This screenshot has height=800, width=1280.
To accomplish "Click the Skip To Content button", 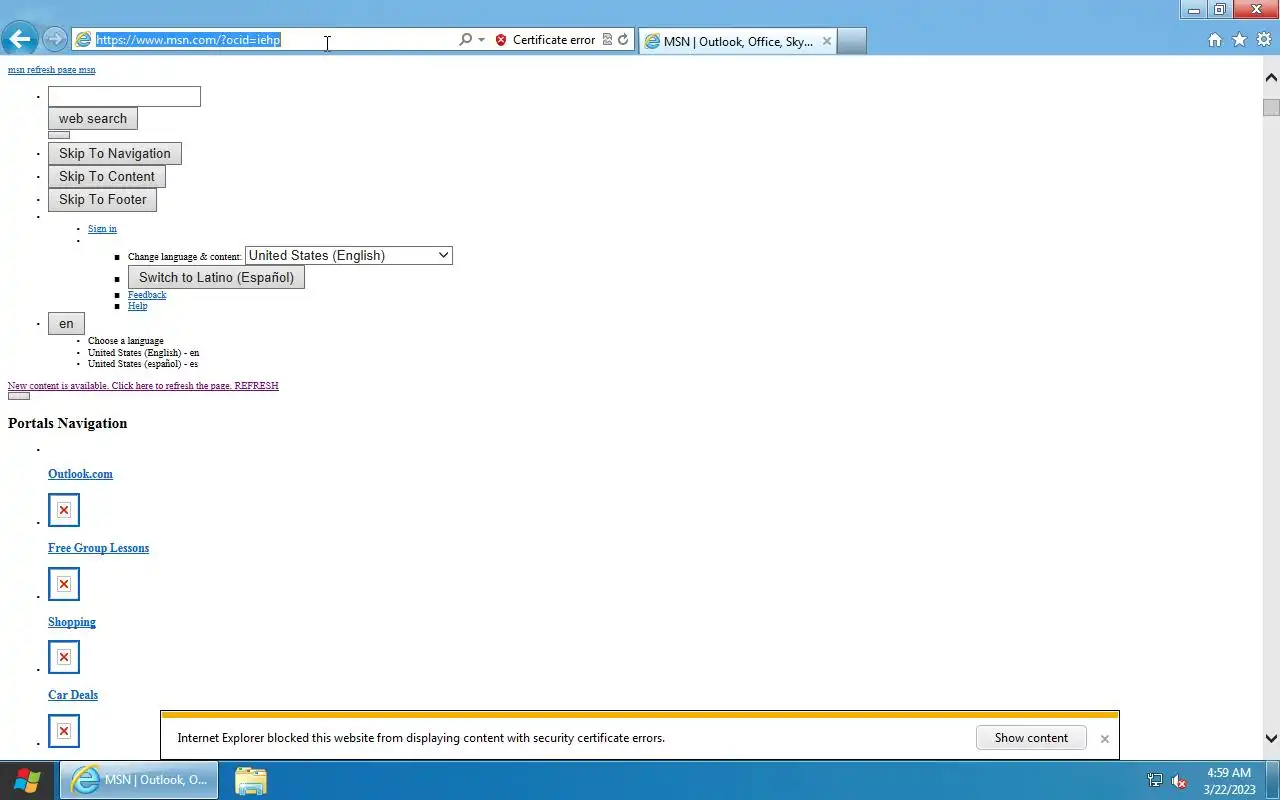I will [107, 177].
